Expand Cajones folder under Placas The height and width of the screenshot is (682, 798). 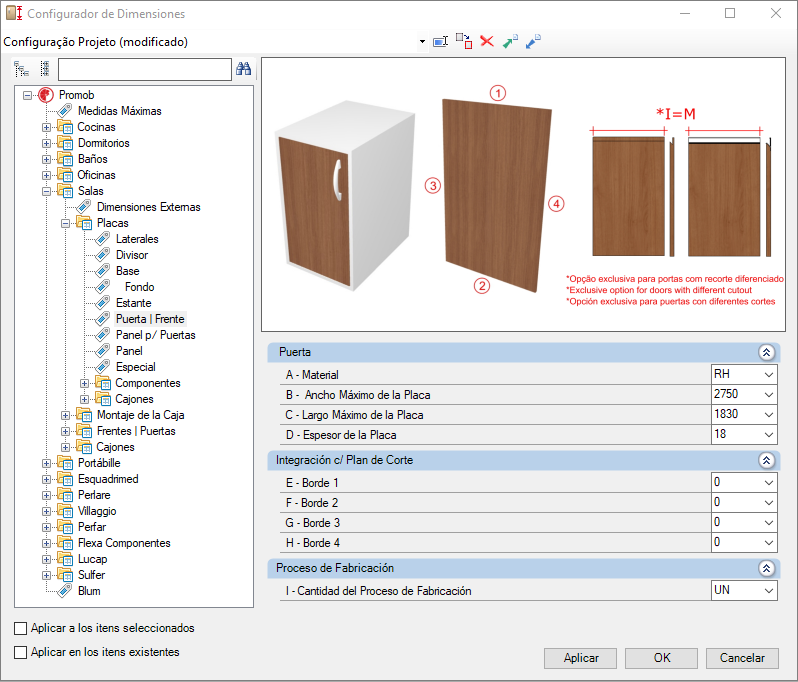click(x=84, y=400)
